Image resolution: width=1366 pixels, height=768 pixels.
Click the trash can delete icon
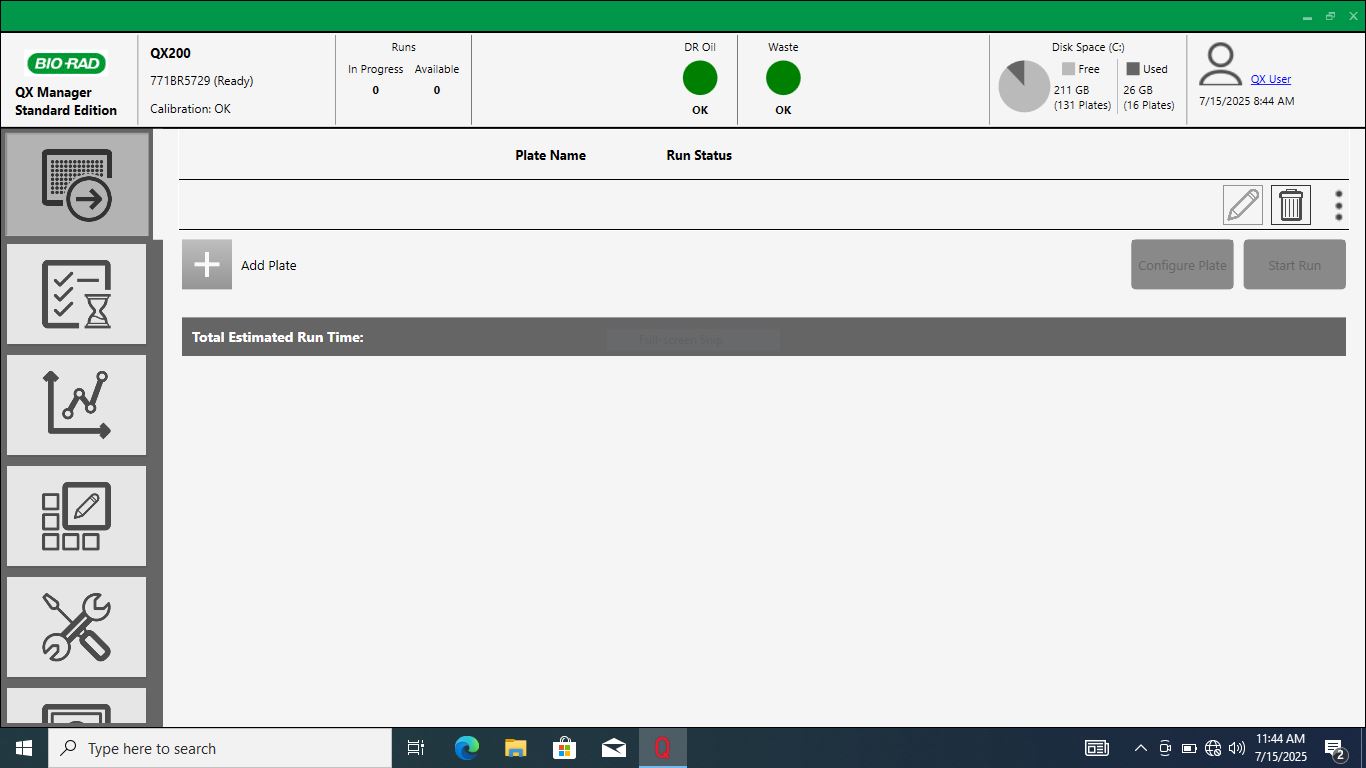(x=1291, y=205)
